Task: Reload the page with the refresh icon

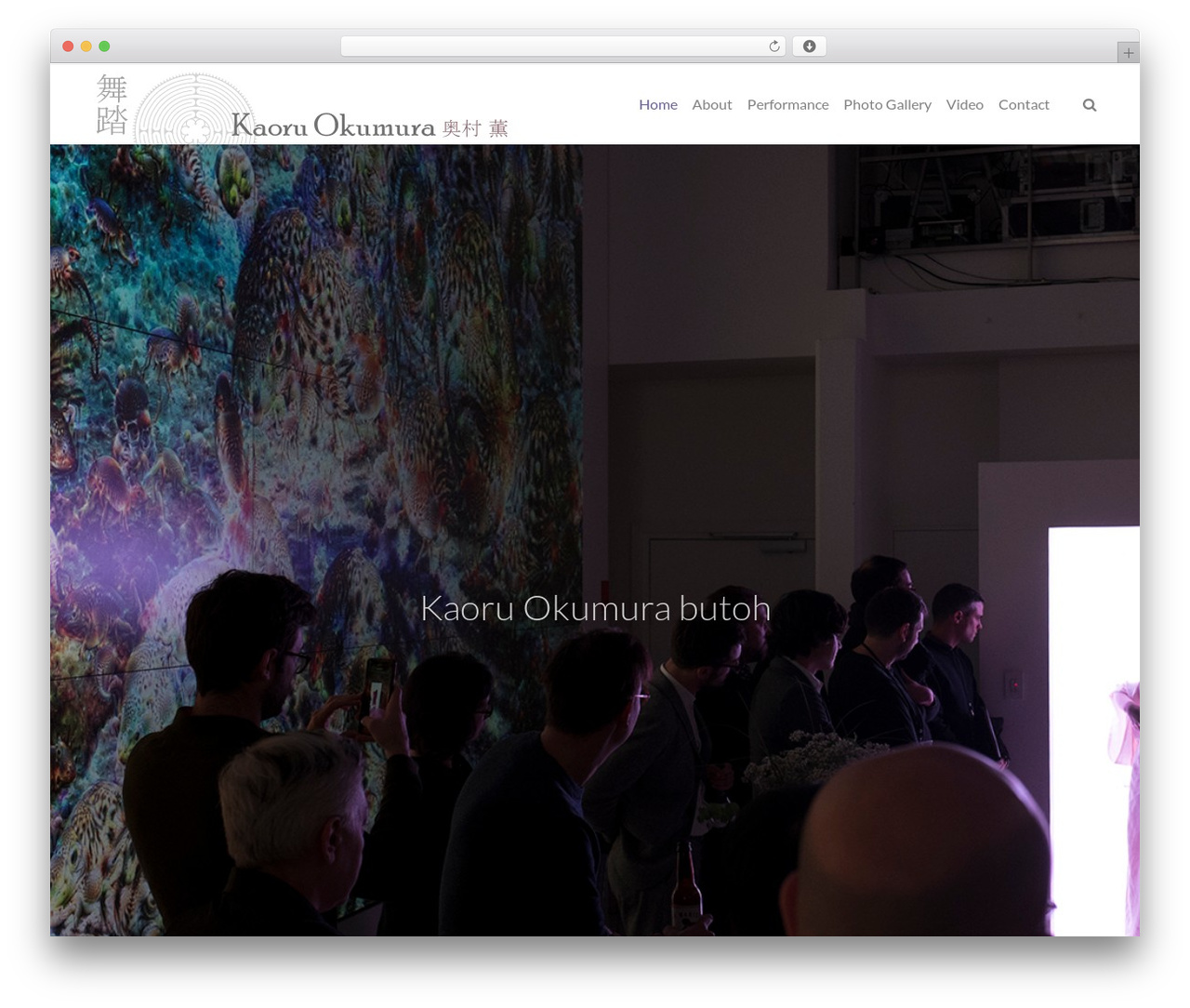Action: [x=774, y=46]
